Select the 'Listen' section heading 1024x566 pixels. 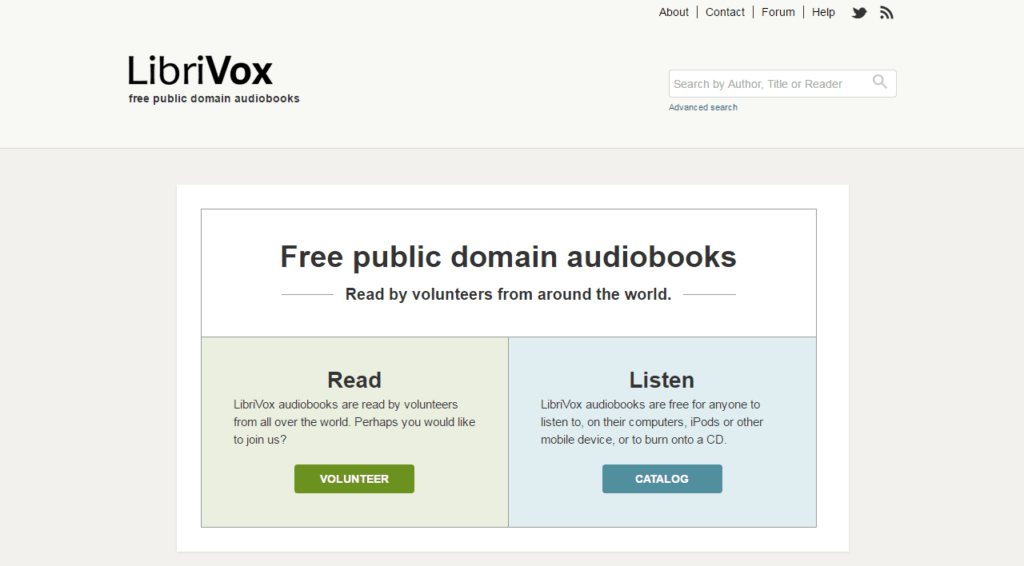(662, 380)
